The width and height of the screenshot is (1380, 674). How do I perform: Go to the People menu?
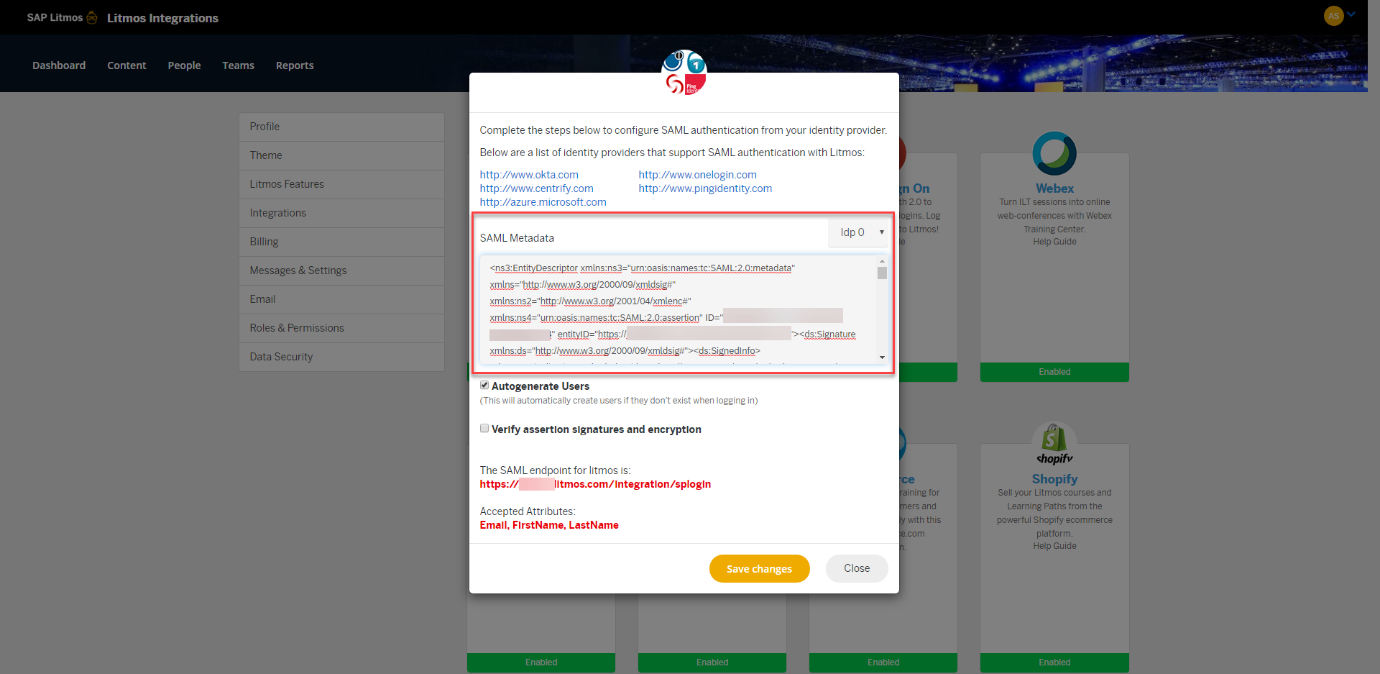[184, 65]
